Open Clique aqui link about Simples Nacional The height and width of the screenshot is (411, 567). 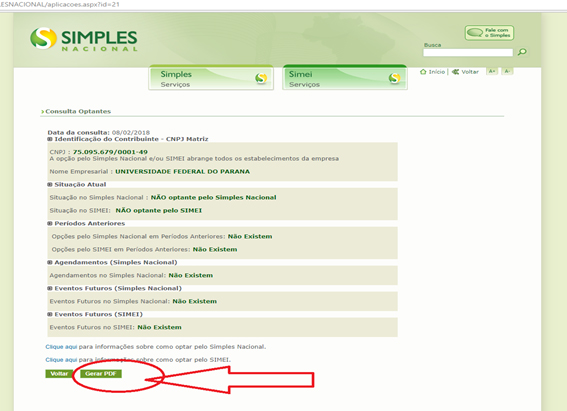pyautogui.click(x=61, y=347)
